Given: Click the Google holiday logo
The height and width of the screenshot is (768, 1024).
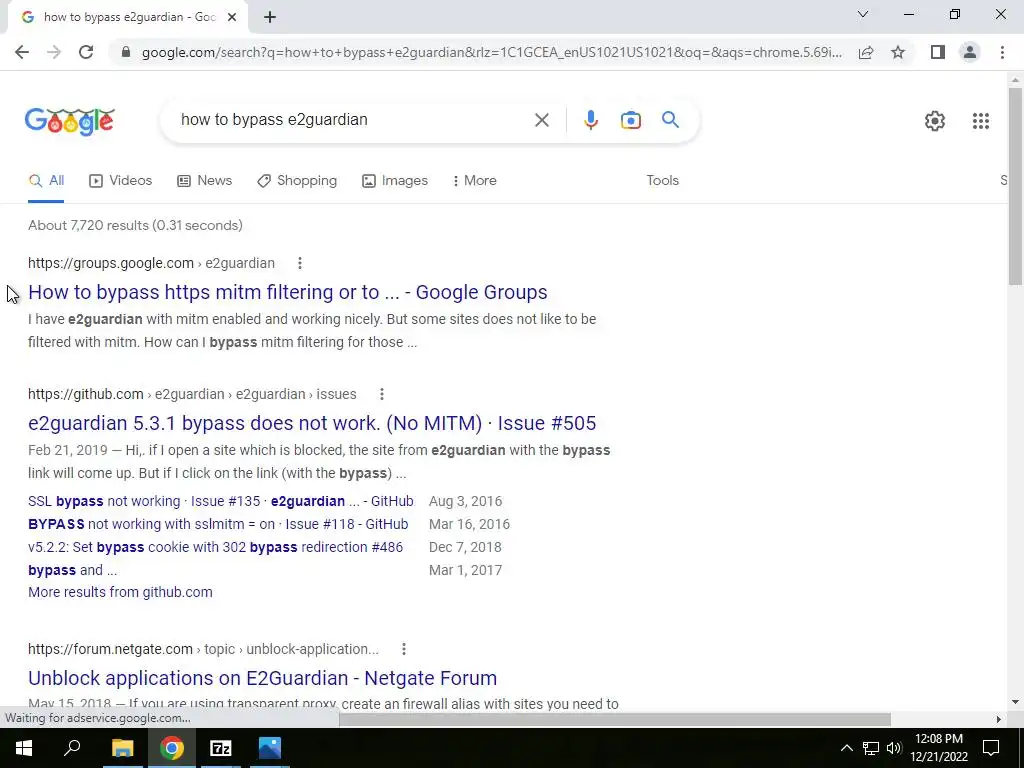Looking at the screenshot, I should (x=70, y=121).
